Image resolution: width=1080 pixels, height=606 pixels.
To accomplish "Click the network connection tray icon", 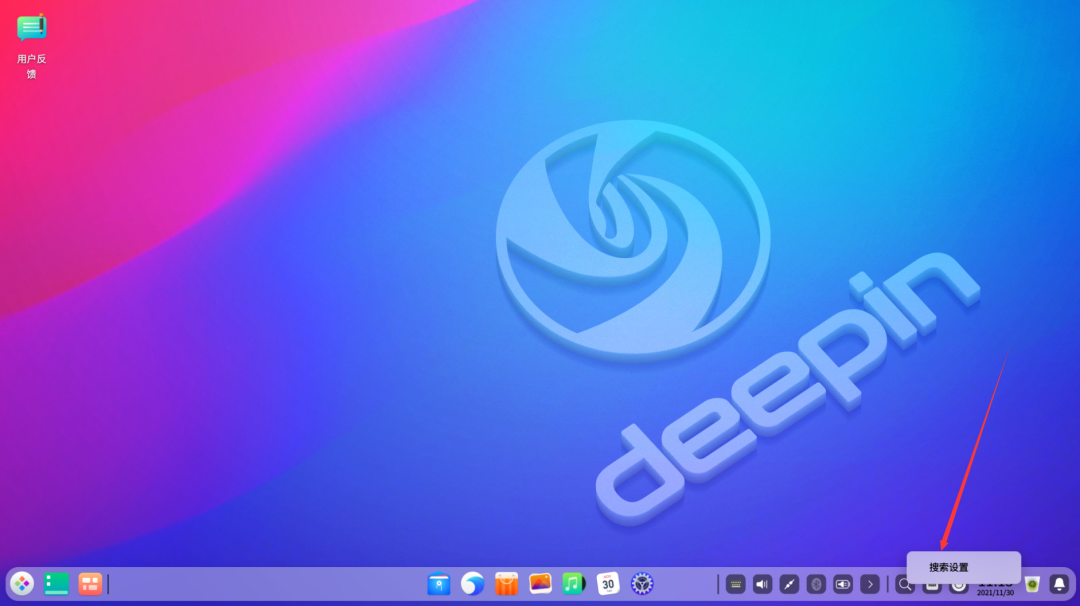I will click(x=789, y=585).
